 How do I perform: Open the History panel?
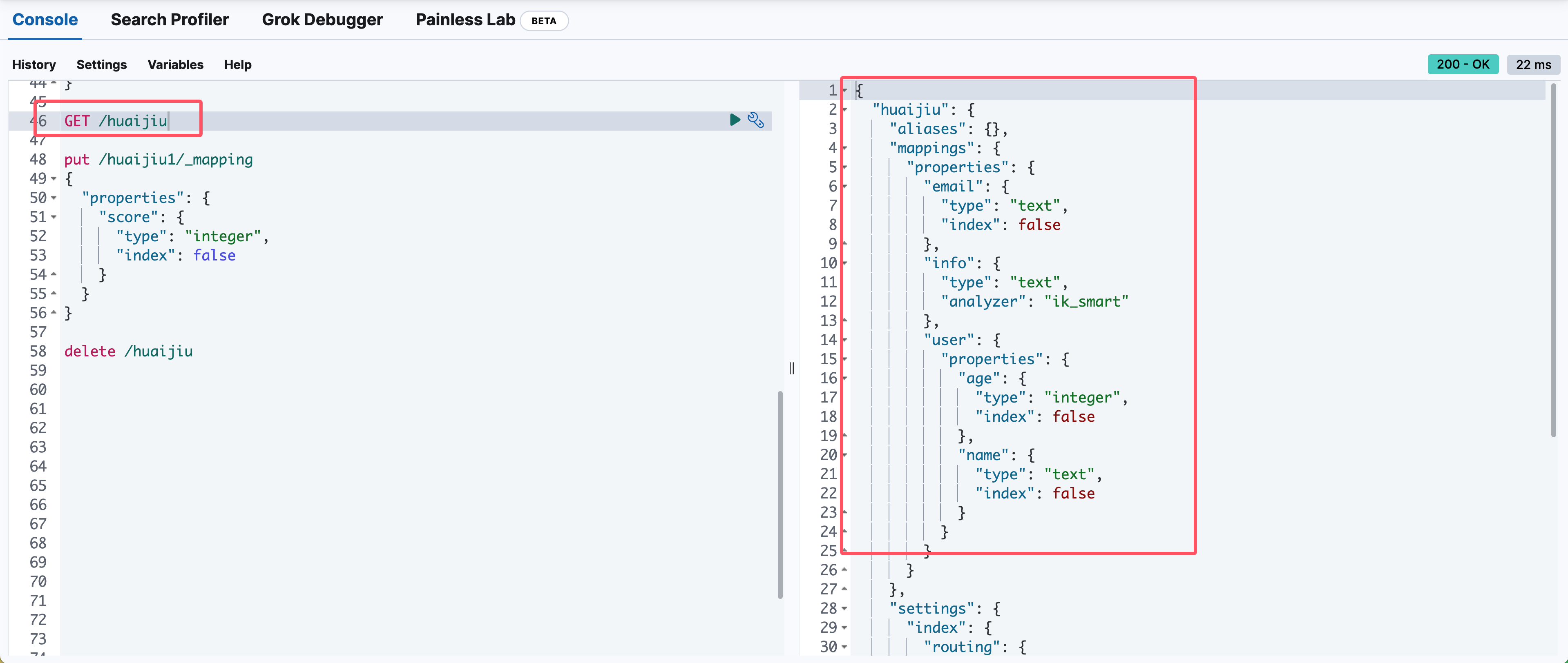click(x=34, y=65)
